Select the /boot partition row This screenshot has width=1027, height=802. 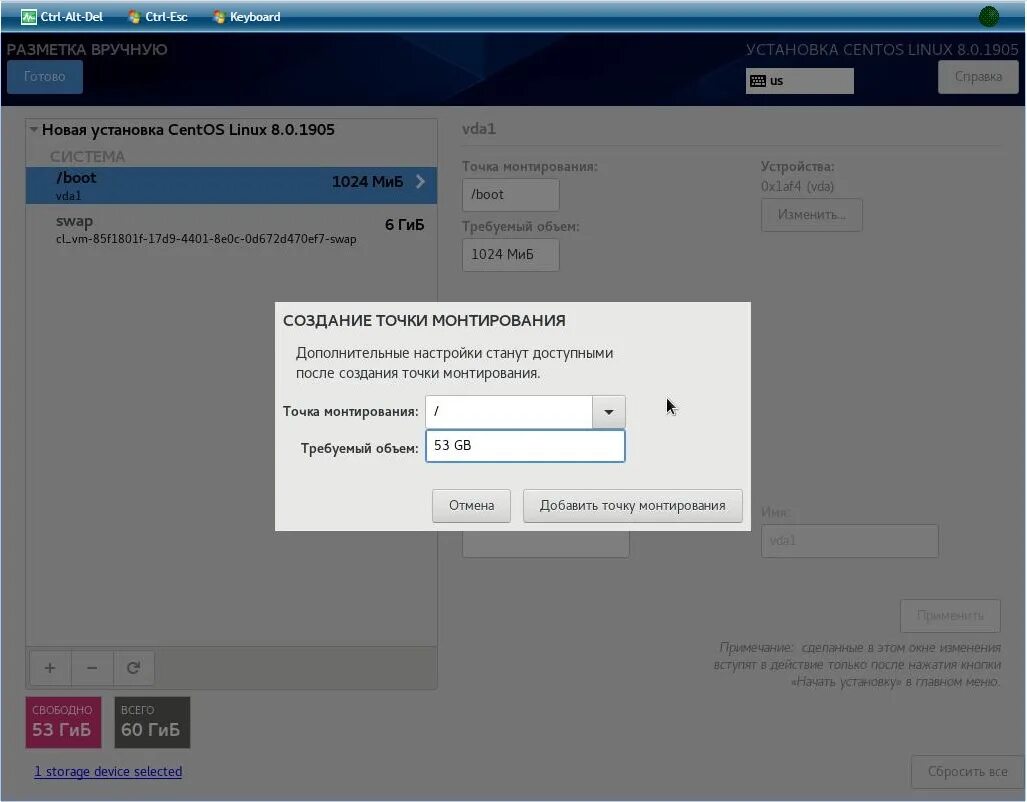pos(231,185)
